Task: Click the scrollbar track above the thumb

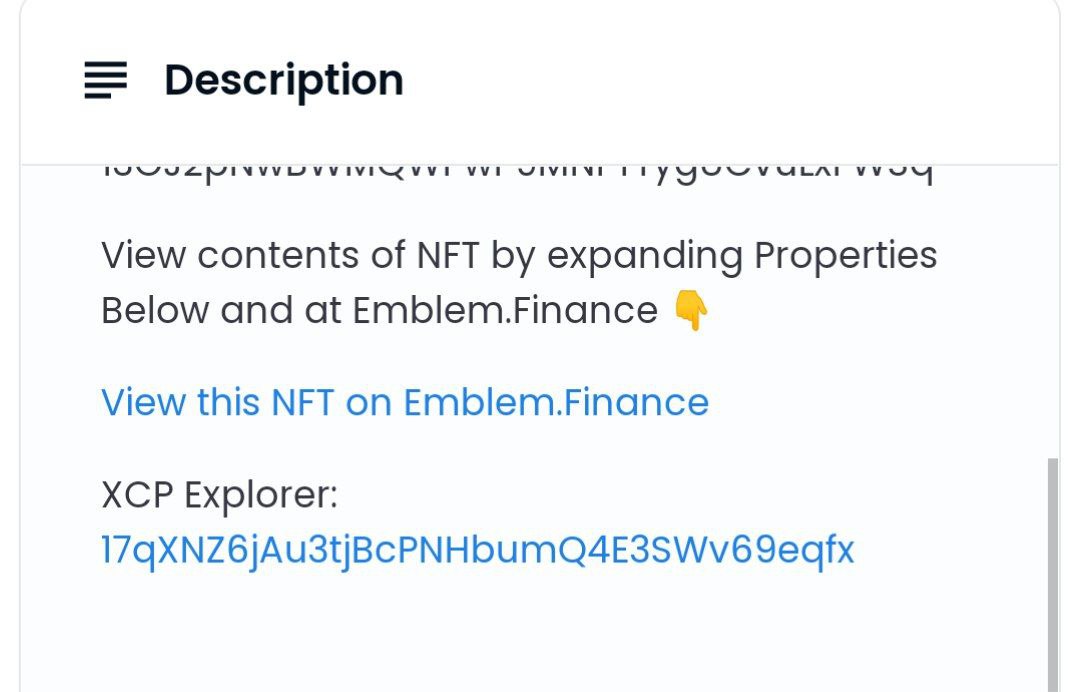Action: tap(1052, 310)
